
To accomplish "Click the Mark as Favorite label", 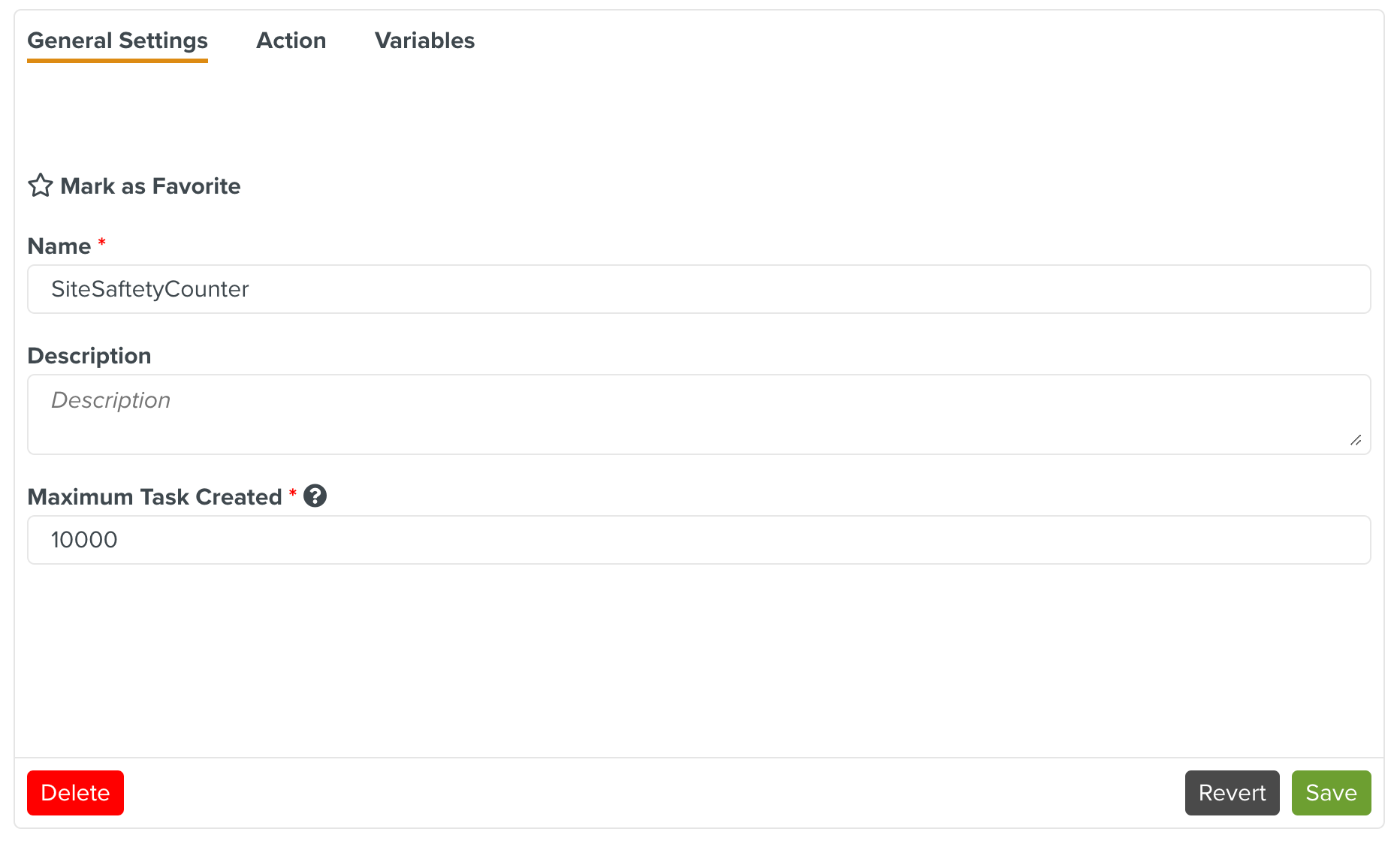I will coord(150,185).
